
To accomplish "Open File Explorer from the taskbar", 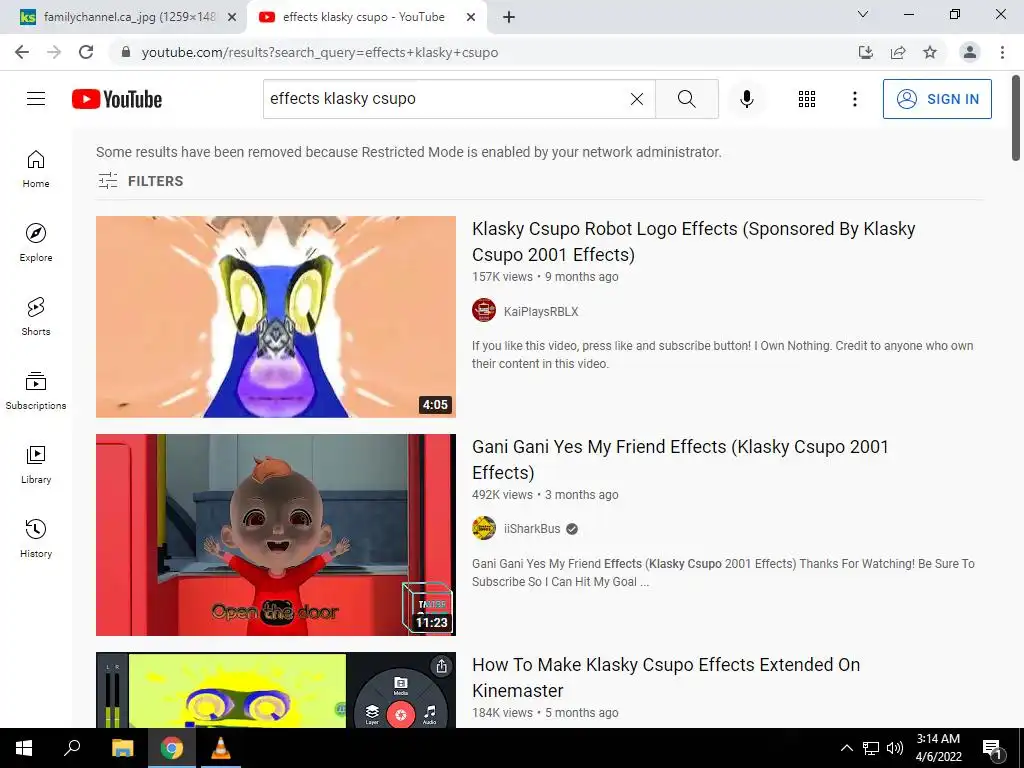I will (122, 748).
